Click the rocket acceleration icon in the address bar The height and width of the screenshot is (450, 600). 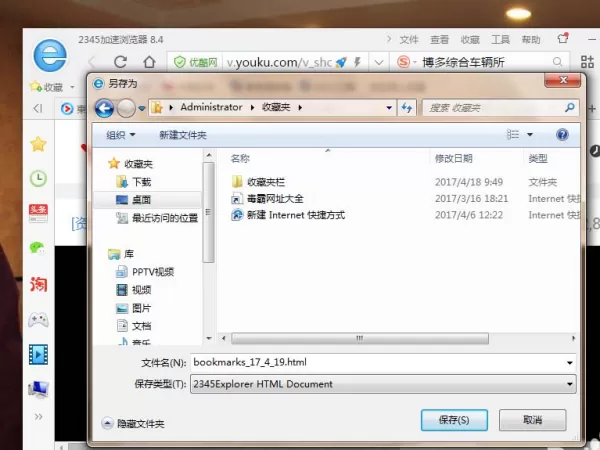[x=341, y=62]
